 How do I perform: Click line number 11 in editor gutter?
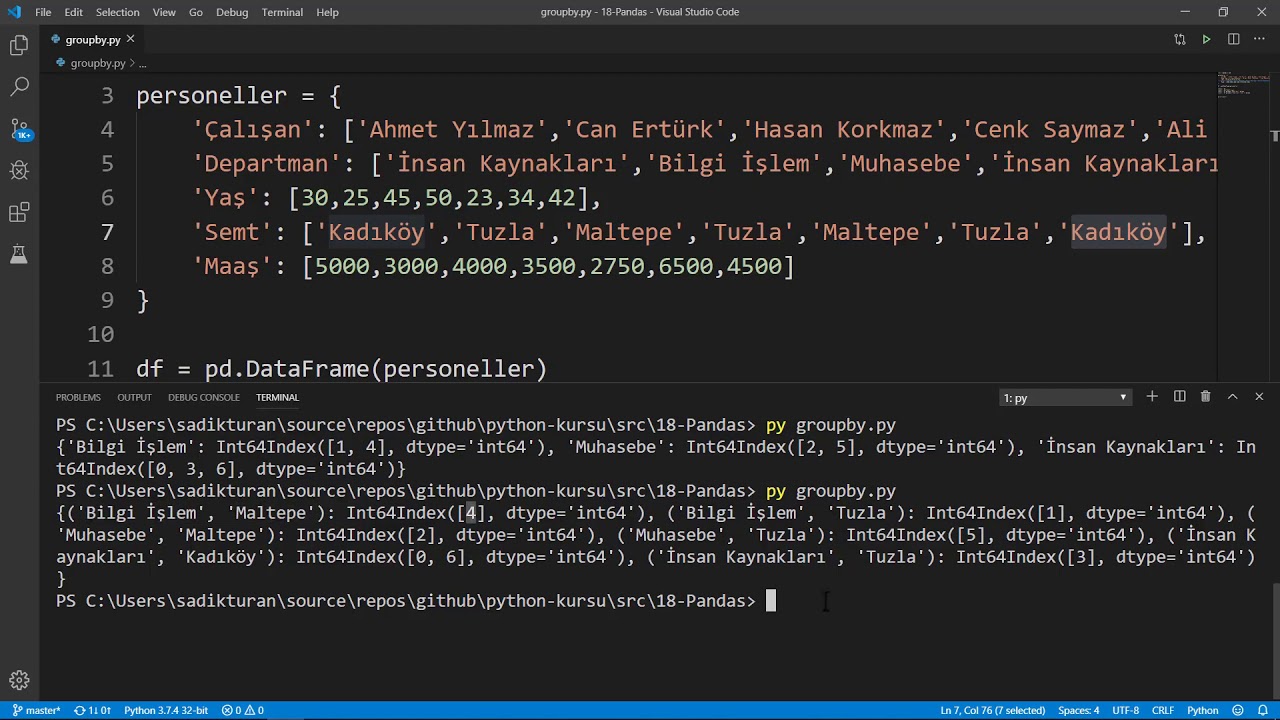coord(100,369)
